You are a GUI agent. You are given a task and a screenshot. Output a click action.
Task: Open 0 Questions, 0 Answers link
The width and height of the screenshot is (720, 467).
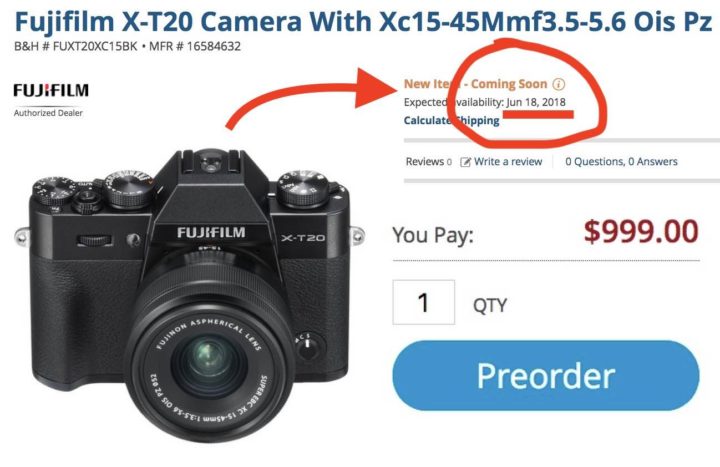point(621,162)
